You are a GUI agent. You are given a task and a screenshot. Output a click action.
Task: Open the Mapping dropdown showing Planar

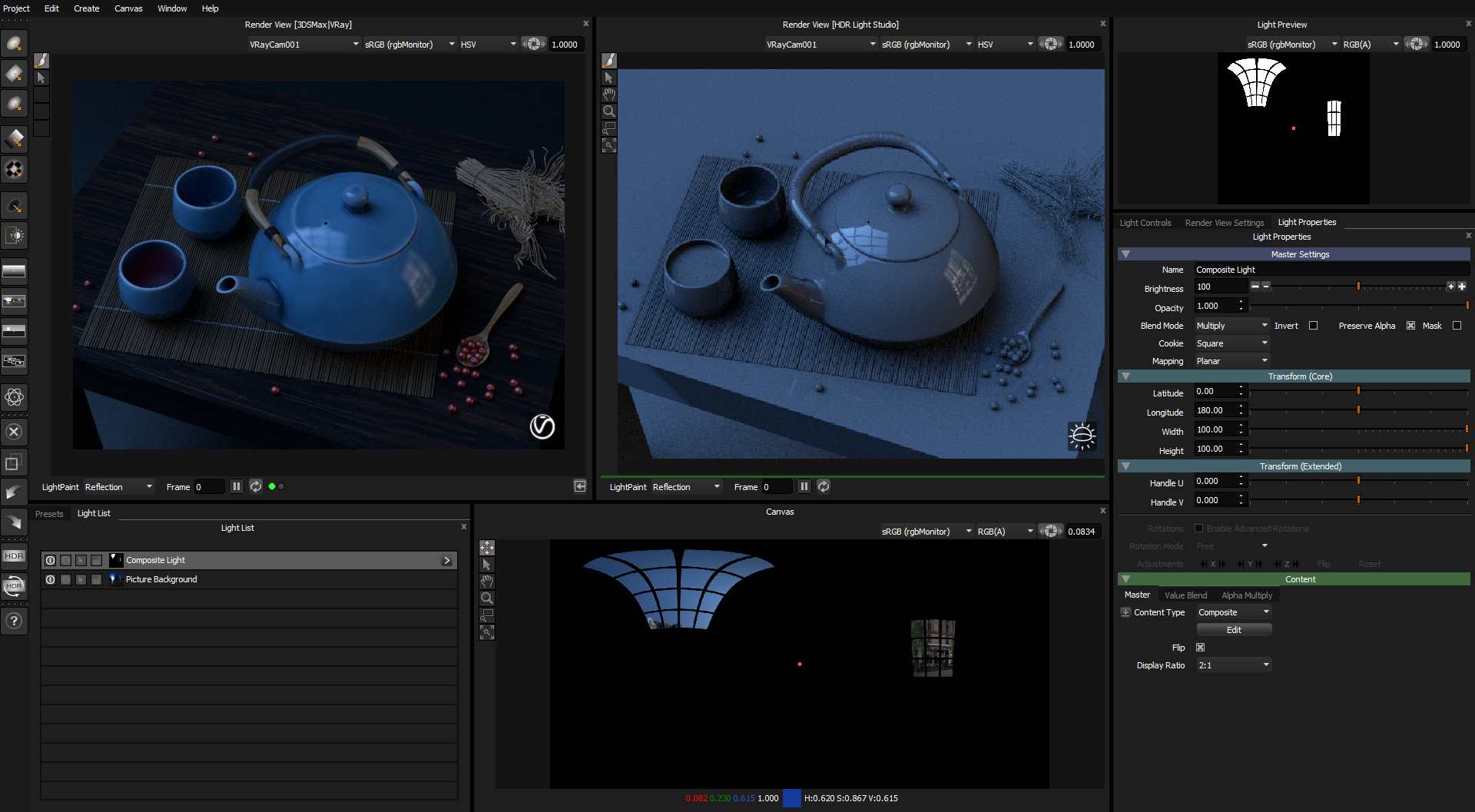click(x=1232, y=361)
